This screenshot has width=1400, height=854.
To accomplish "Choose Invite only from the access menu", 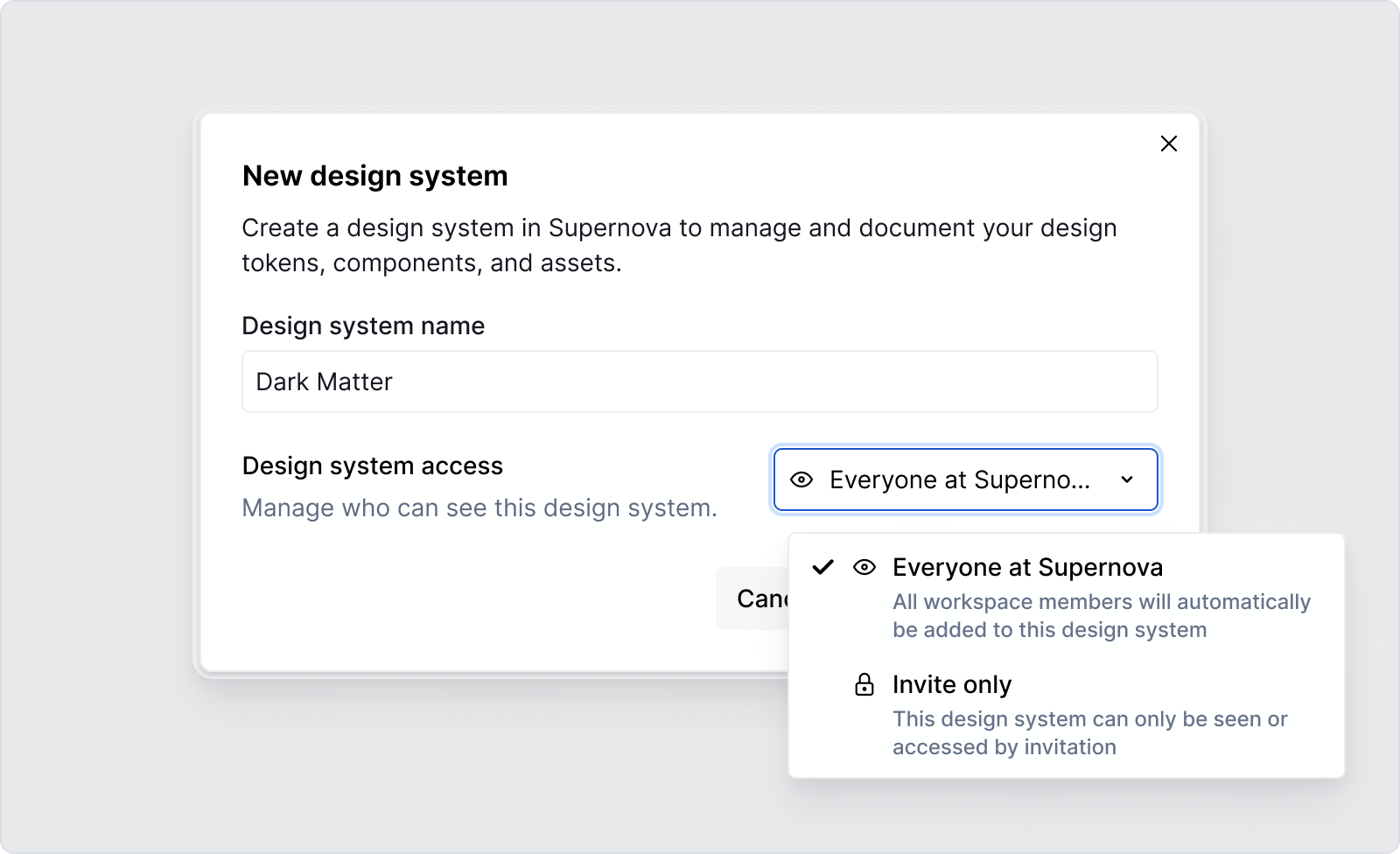I will pos(951,684).
